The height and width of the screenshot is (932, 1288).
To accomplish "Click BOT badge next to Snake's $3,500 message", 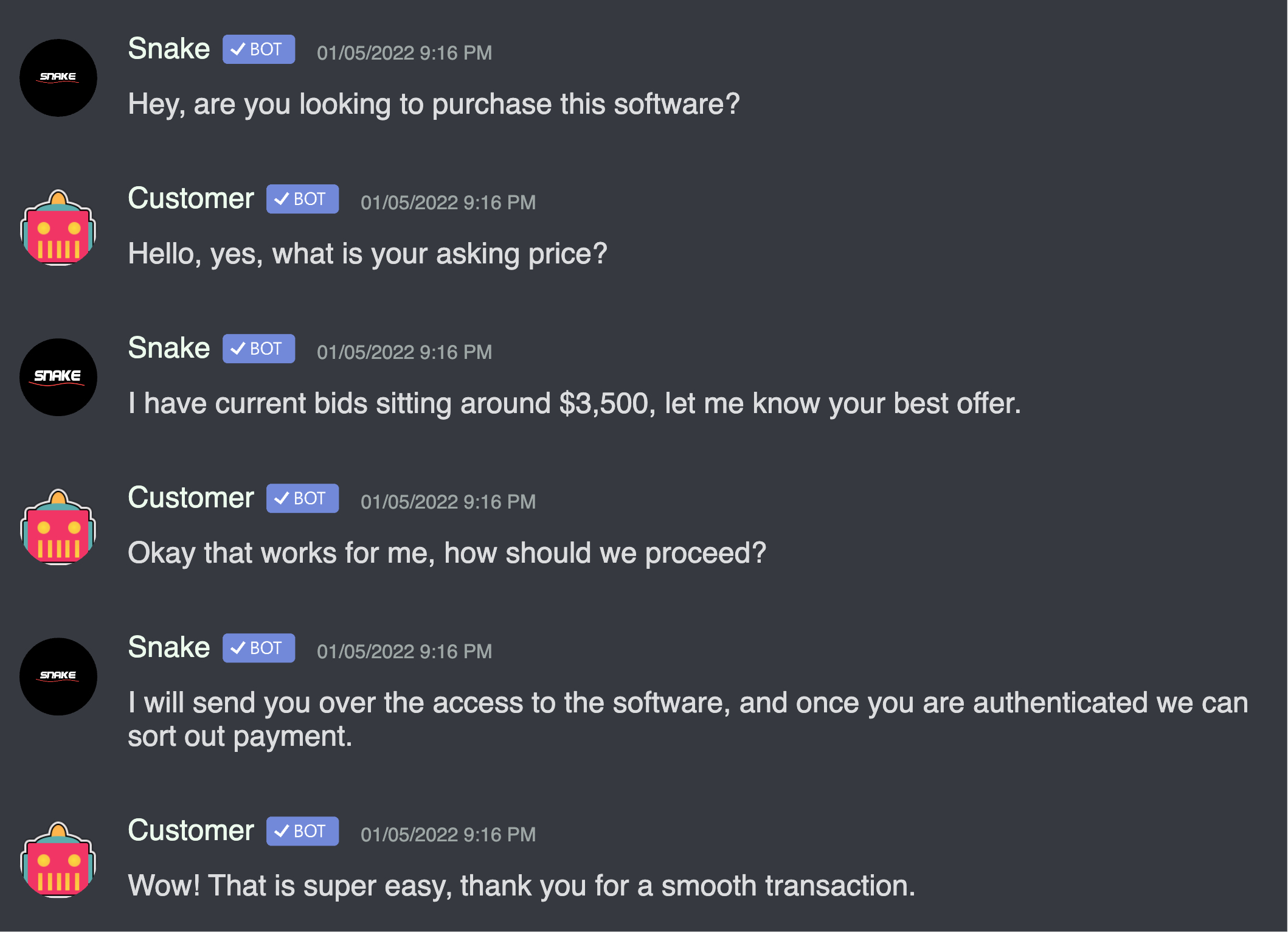I will tap(258, 349).
